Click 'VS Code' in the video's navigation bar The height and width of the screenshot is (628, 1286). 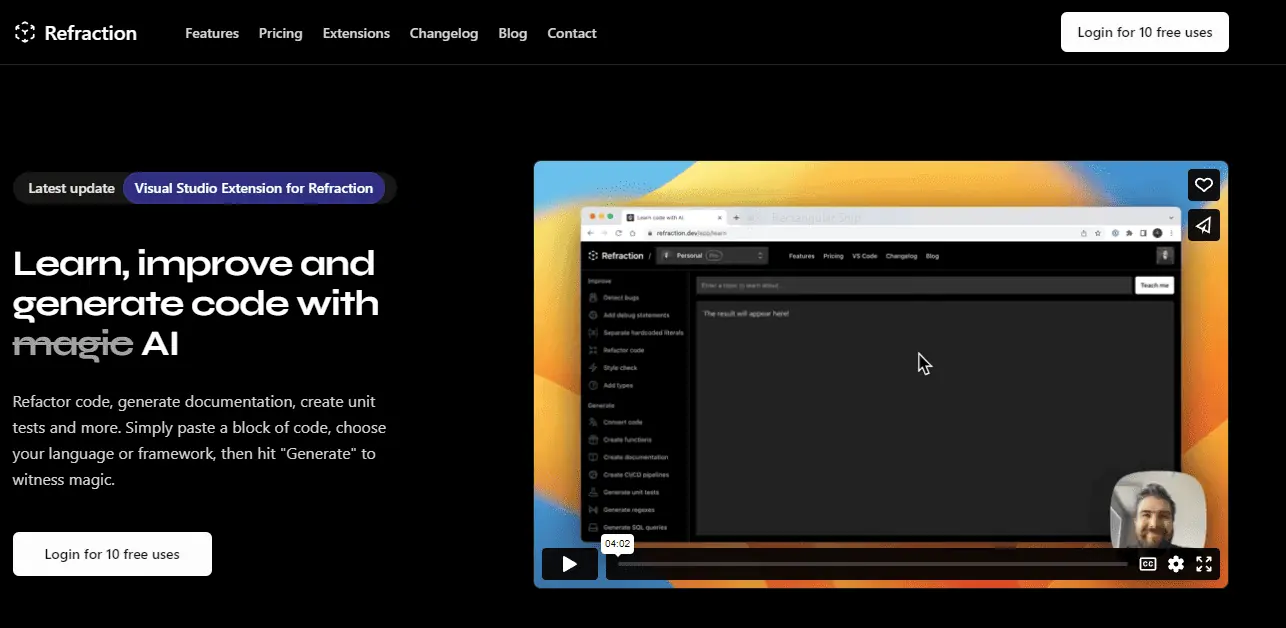coord(864,256)
